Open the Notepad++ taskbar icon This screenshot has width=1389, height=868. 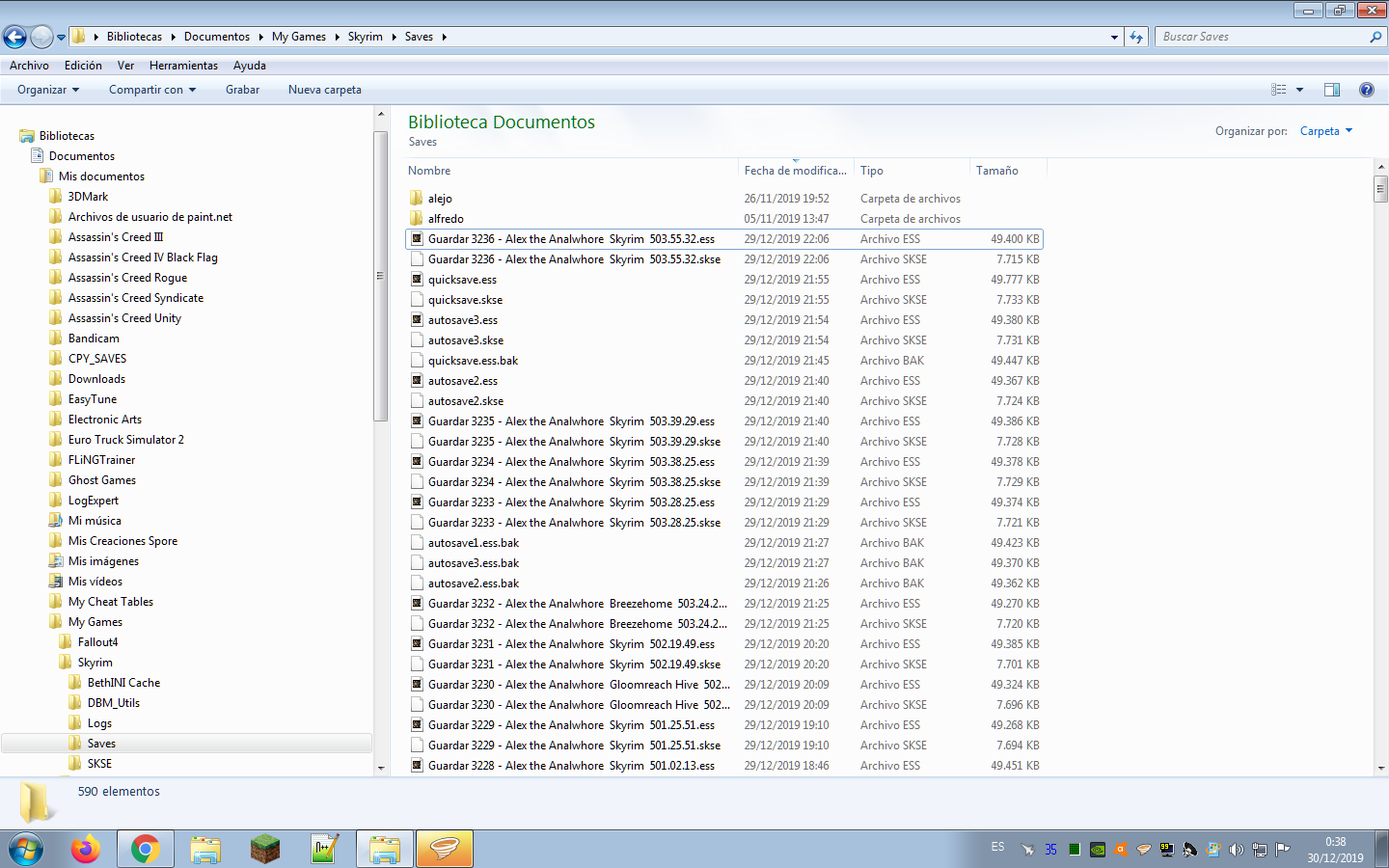[324, 849]
